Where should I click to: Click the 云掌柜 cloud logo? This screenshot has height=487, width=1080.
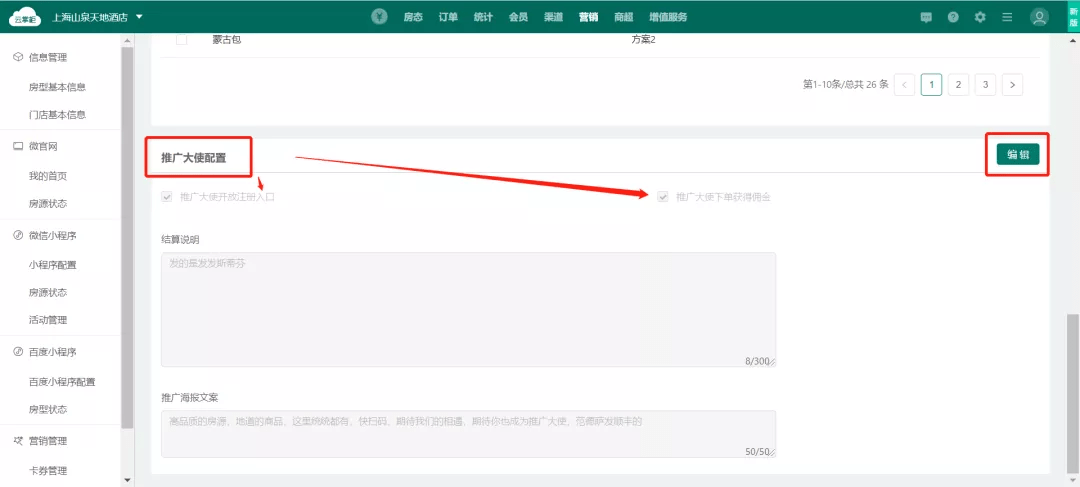point(21,17)
